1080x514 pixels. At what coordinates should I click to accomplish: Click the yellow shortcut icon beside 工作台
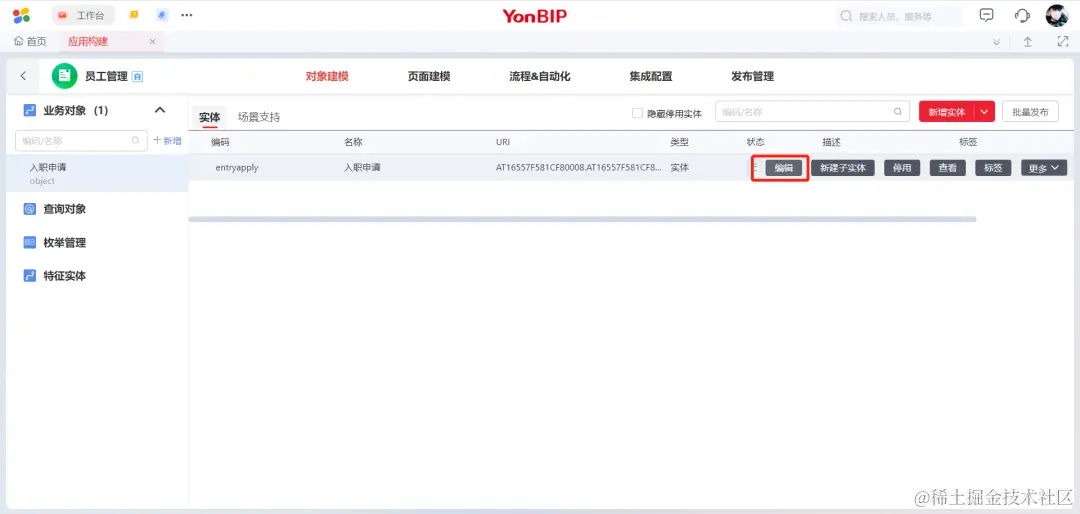coord(134,14)
